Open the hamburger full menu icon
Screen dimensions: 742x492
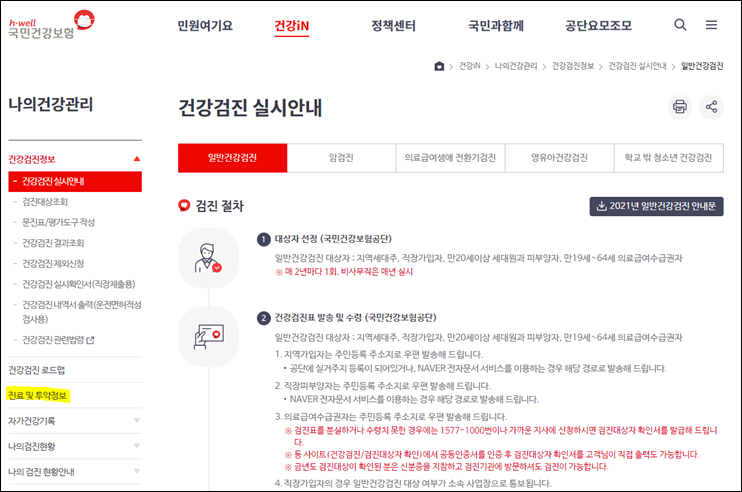click(711, 25)
